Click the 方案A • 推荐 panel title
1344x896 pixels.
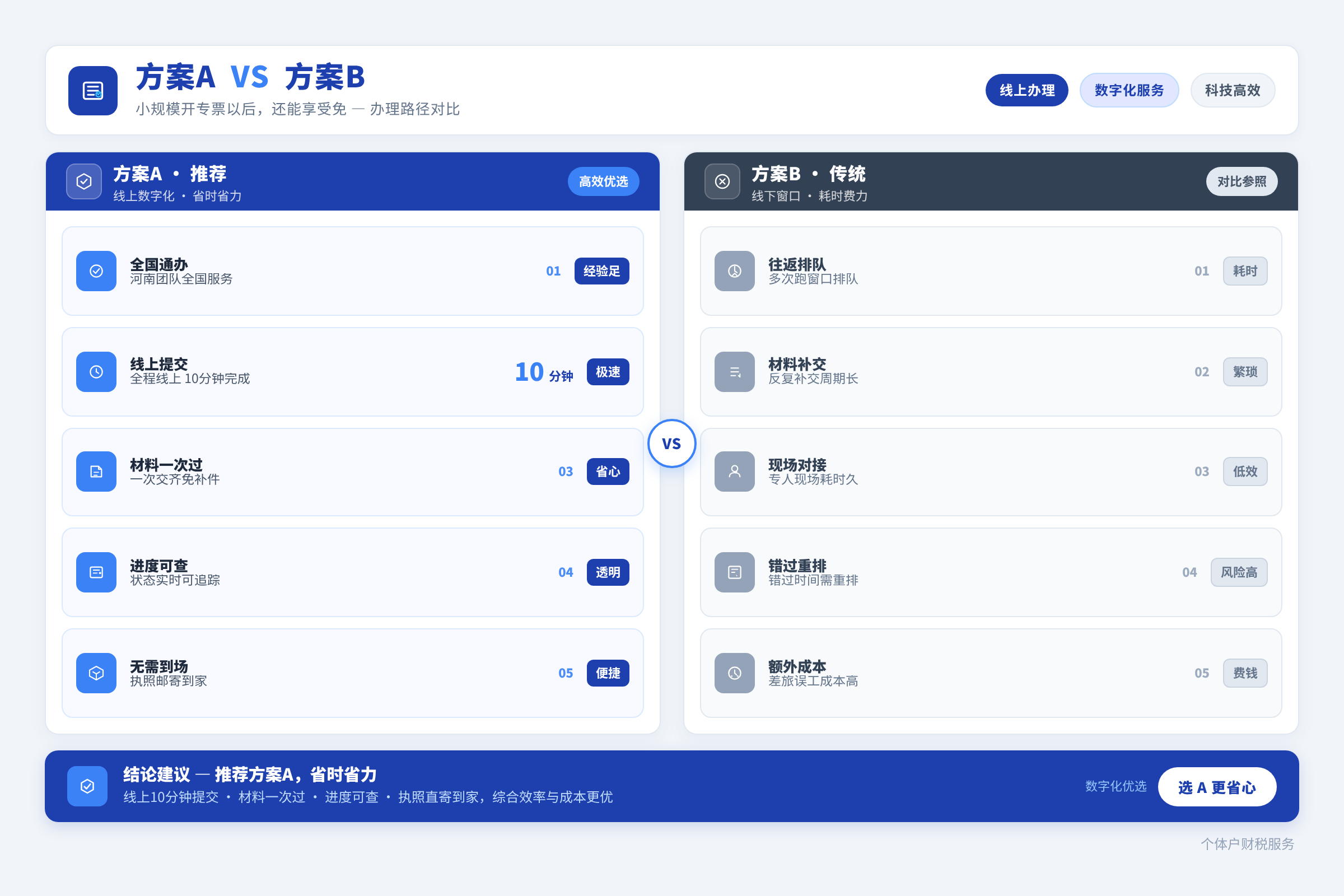pos(170,174)
